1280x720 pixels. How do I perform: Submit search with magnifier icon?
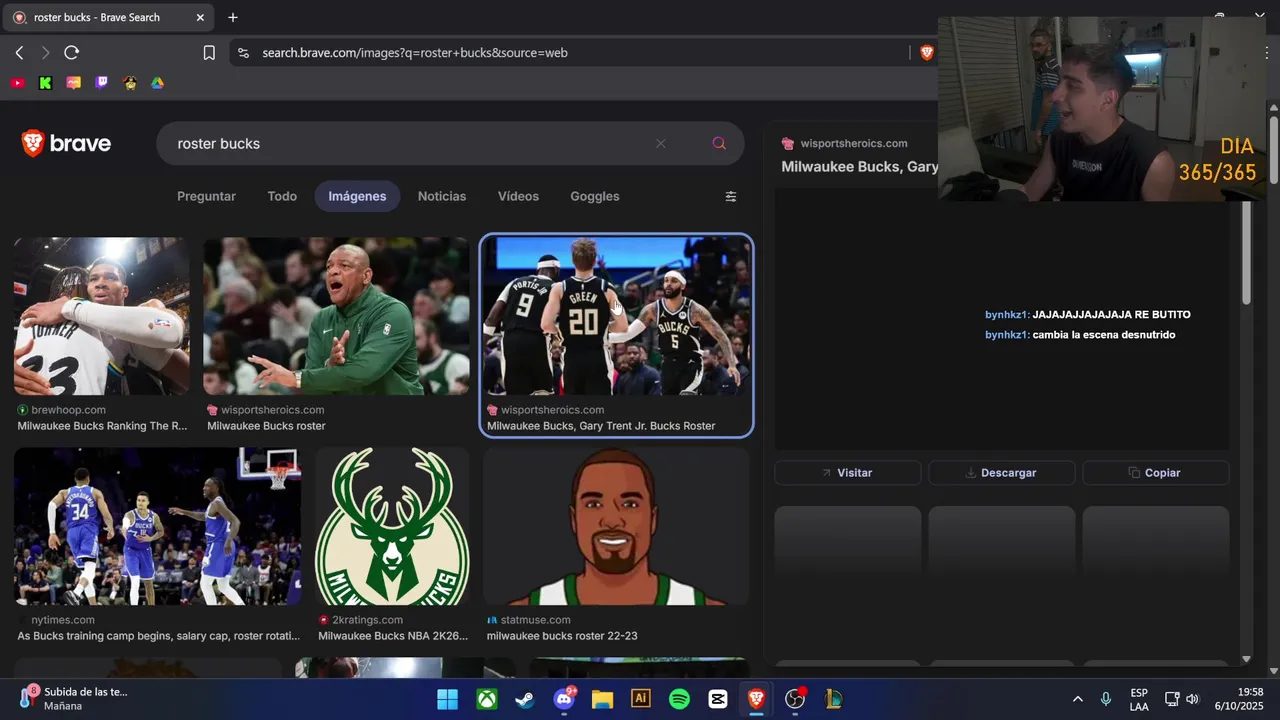coord(719,144)
